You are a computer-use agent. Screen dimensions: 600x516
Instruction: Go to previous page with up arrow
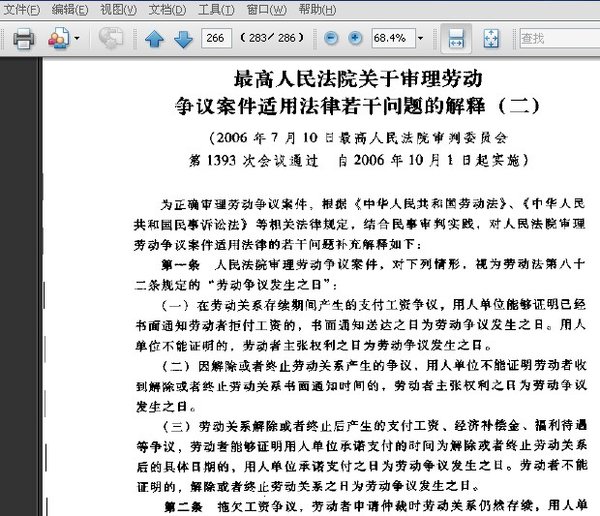pyautogui.click(x=154, y=39)
